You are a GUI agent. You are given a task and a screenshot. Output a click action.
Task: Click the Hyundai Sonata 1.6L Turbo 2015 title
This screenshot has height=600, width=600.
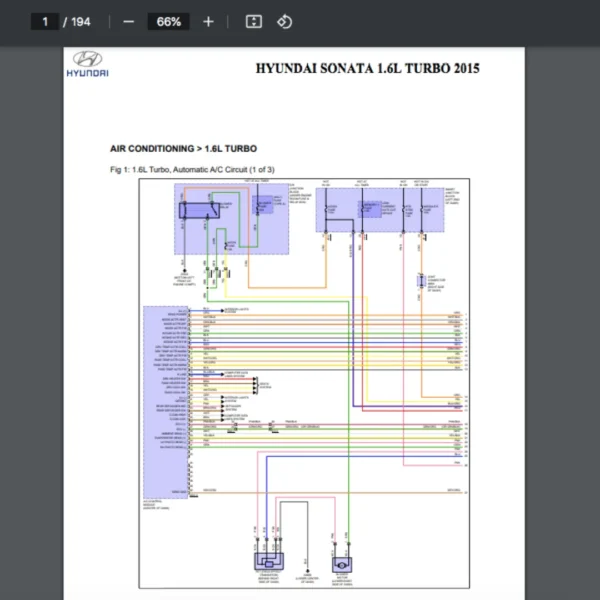click(367, 69)
